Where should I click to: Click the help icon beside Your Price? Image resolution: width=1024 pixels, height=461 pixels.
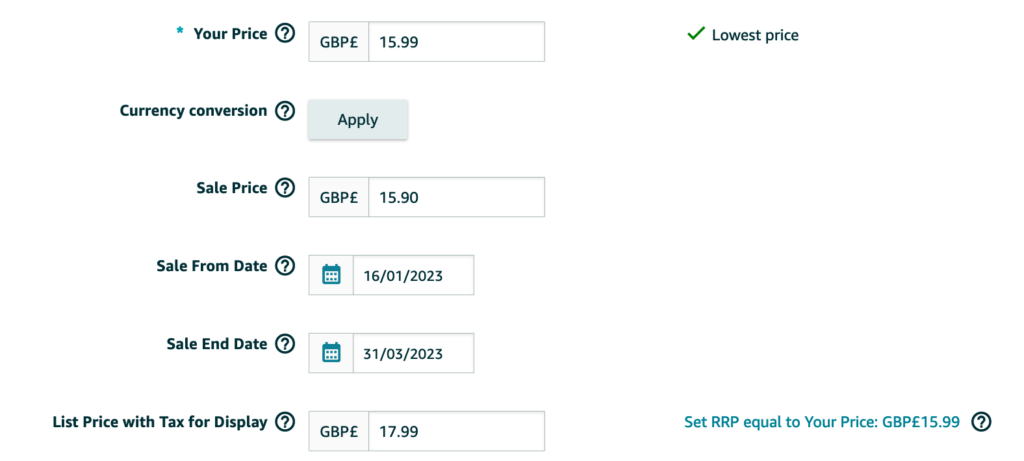[285, 34]
